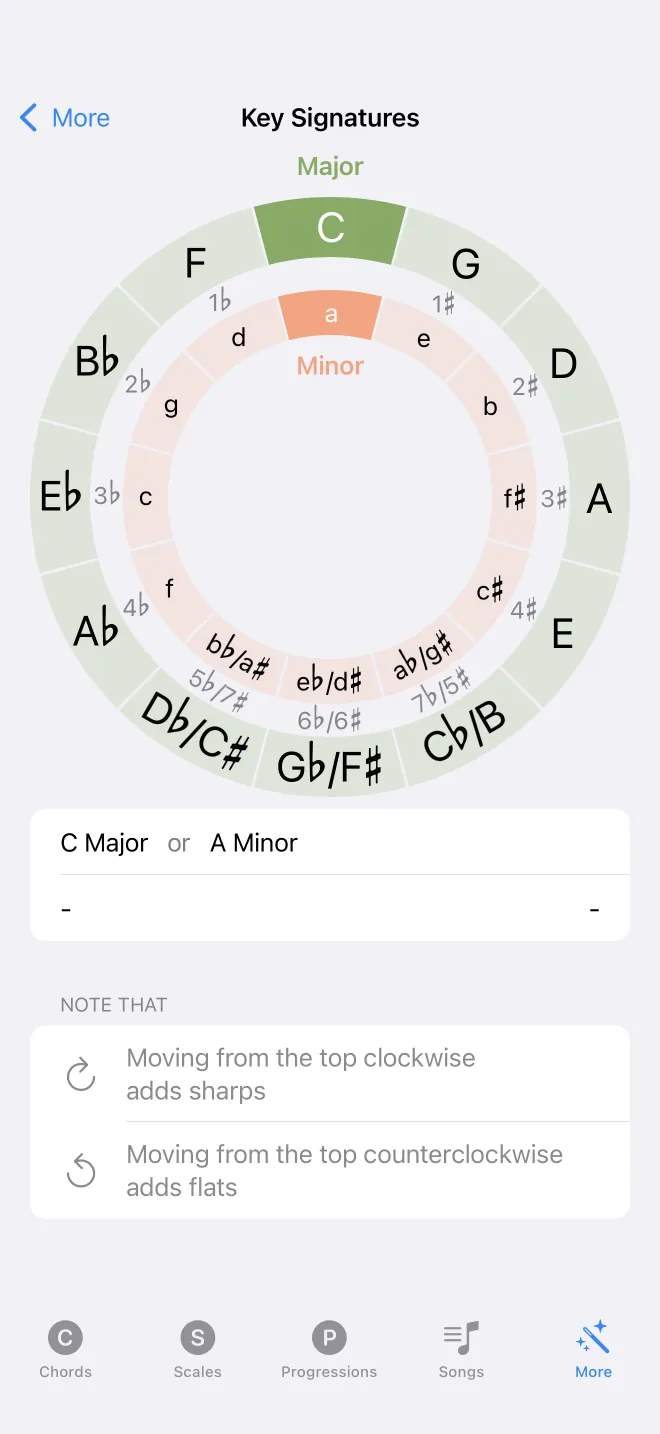This screenshot has width=660, height=1434.
Task: Tap the More magic wand icon
Action: 593,1337
